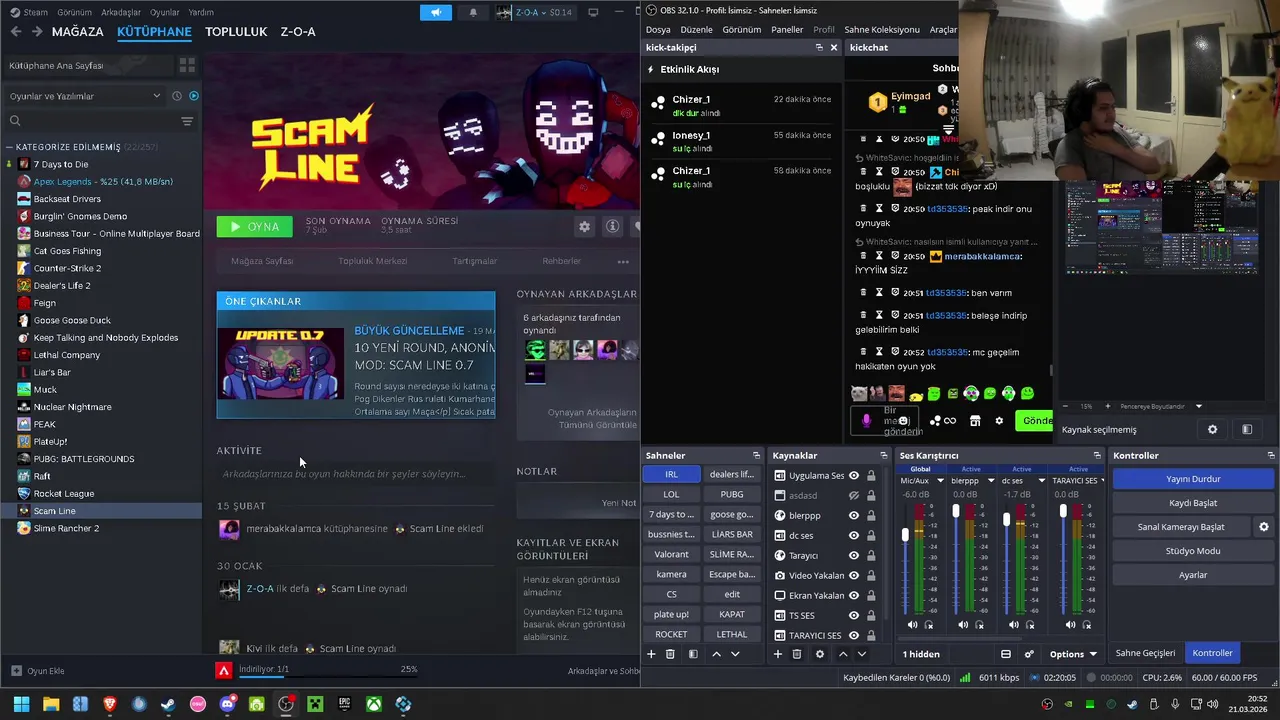Open mixer Options dropdown

(x=1073, y=654)
